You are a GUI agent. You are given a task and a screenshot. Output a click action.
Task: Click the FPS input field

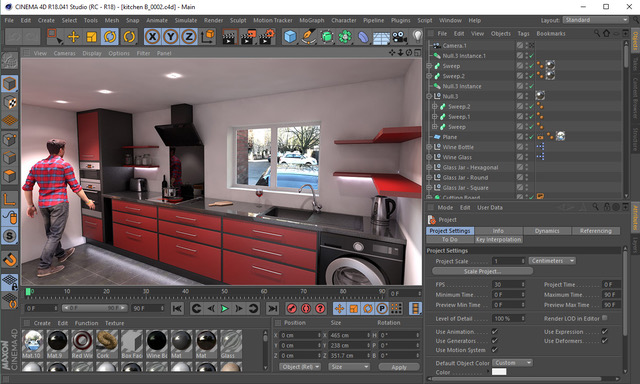(x=508, y=284)
